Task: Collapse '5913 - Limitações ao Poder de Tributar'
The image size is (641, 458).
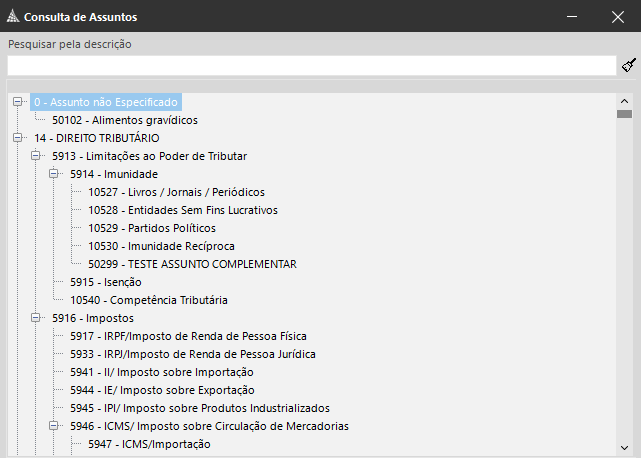Action: pos(36,155)
